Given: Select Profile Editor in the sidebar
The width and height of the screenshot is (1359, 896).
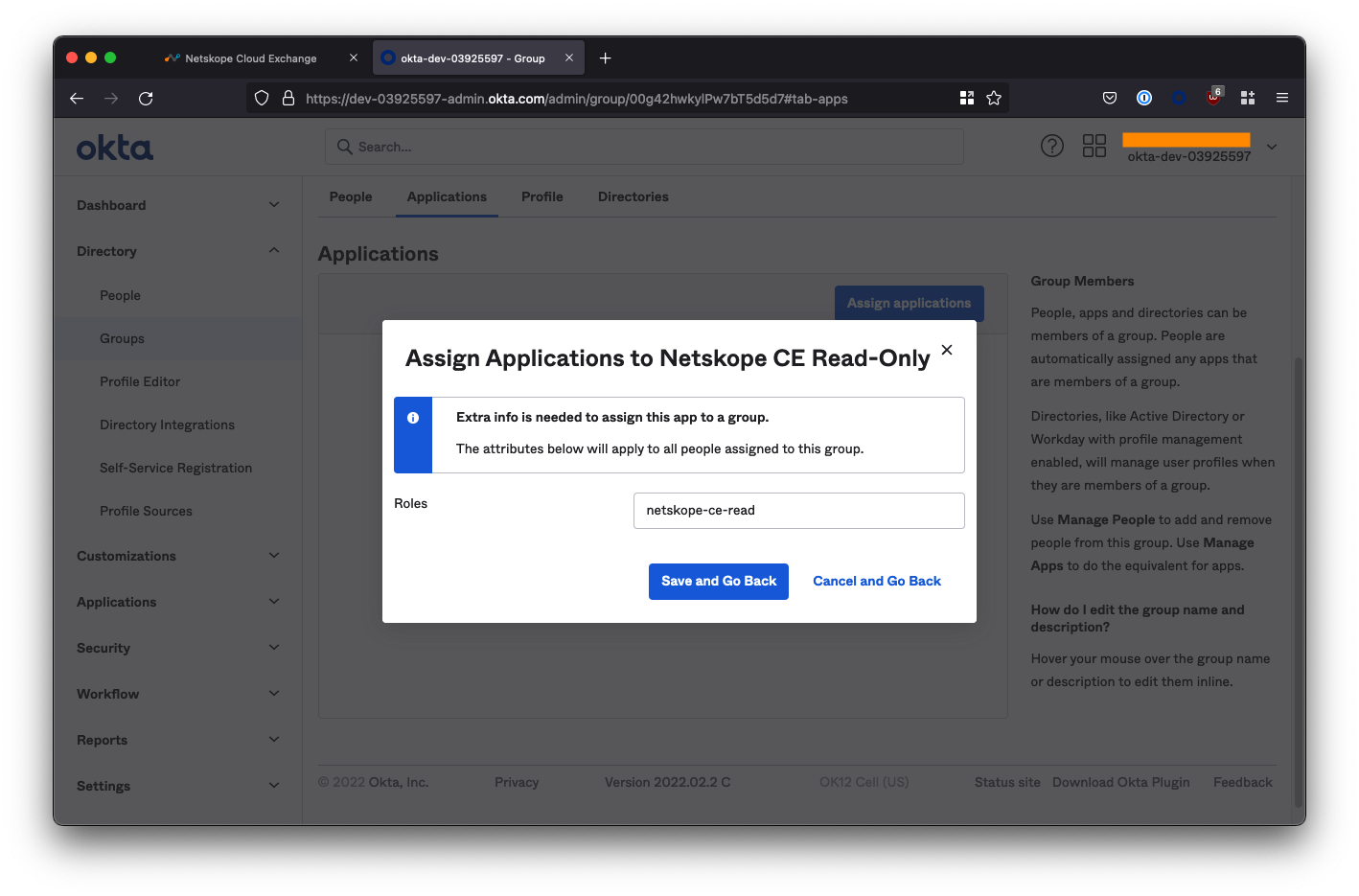Looking at the screenshot, I should click(x=140, y=381).
